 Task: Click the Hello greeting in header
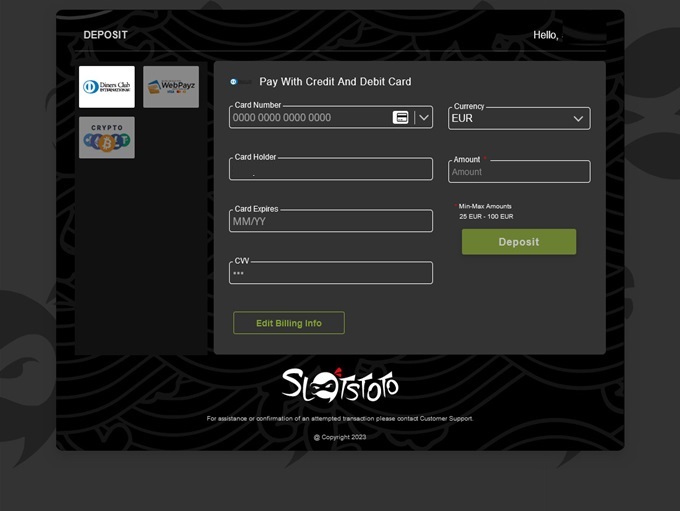pyautogui.click(x=546, y=35)
